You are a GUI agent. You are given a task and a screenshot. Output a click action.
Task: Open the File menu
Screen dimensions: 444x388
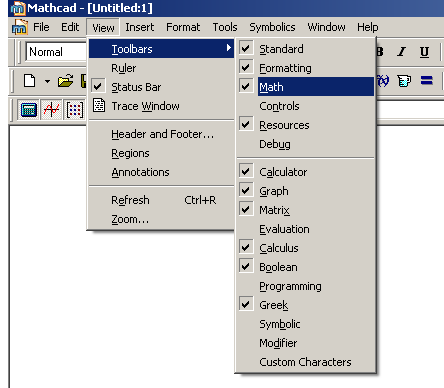pos(41,27)
